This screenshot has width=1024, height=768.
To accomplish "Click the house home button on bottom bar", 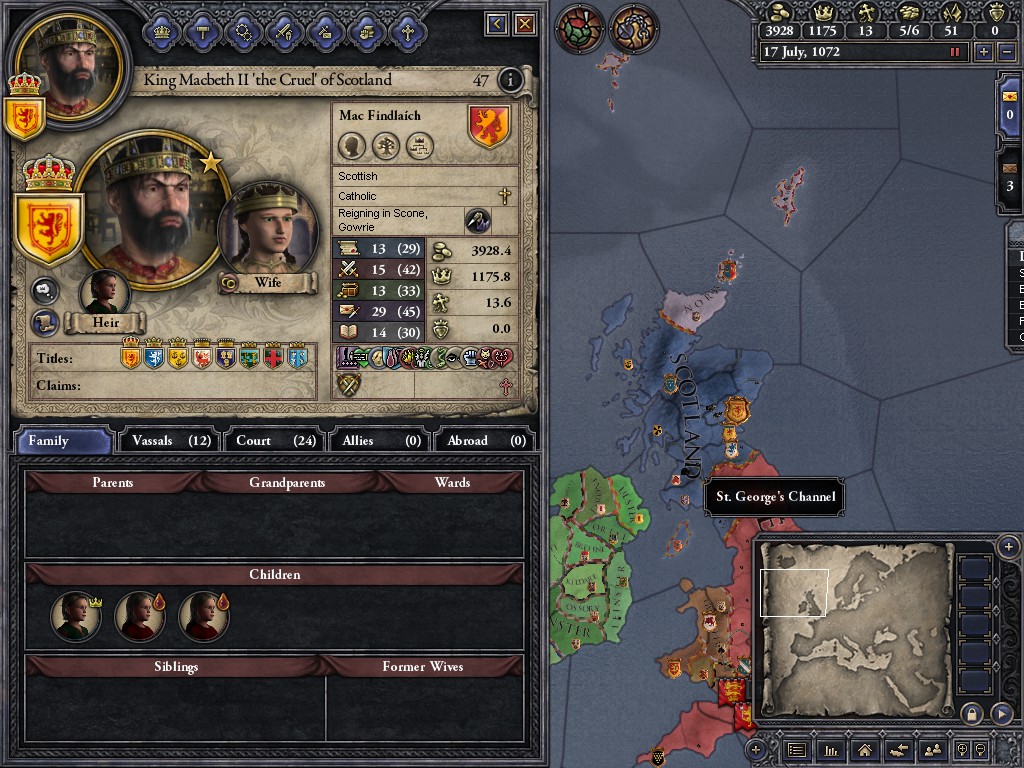I will (x=865, y=750).
